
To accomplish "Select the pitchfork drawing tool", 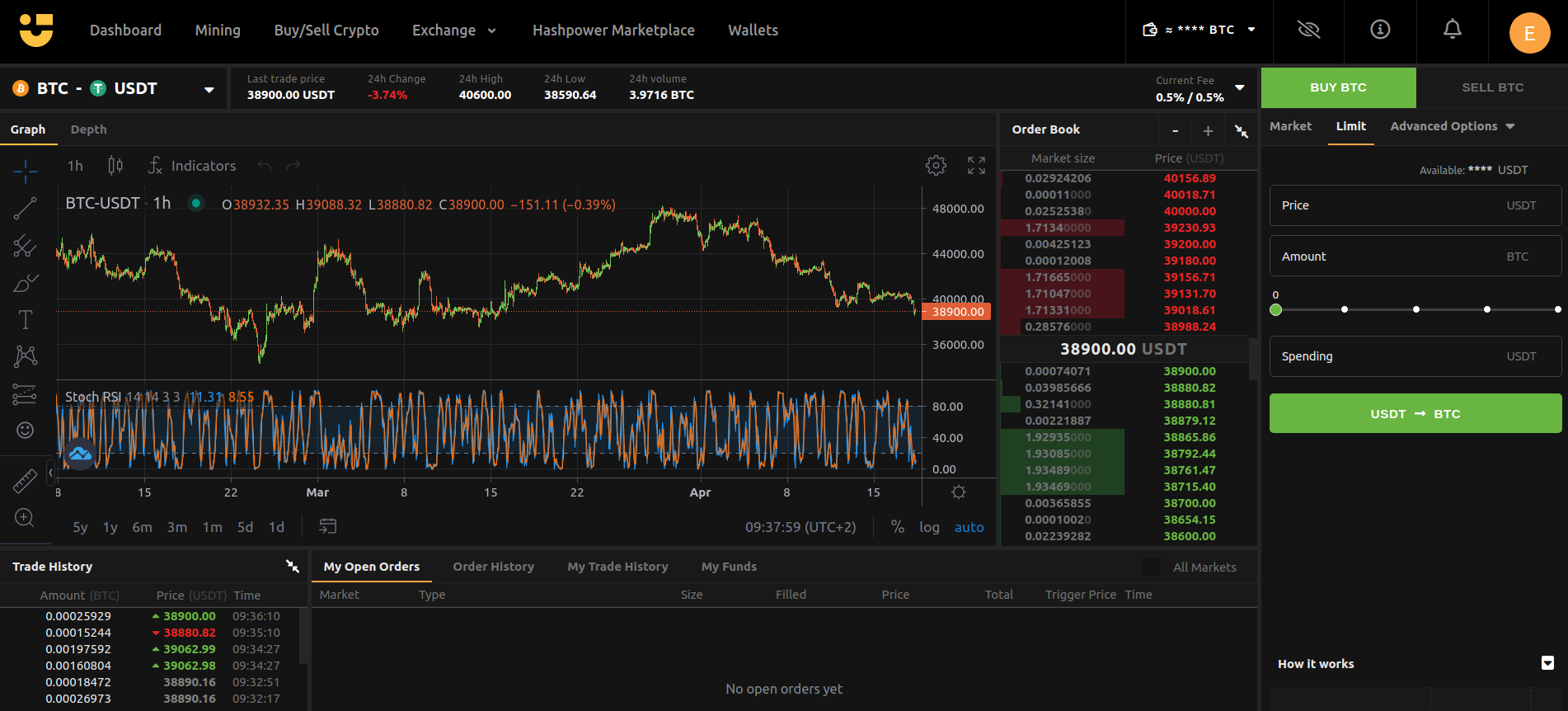I will coord(25,246).
